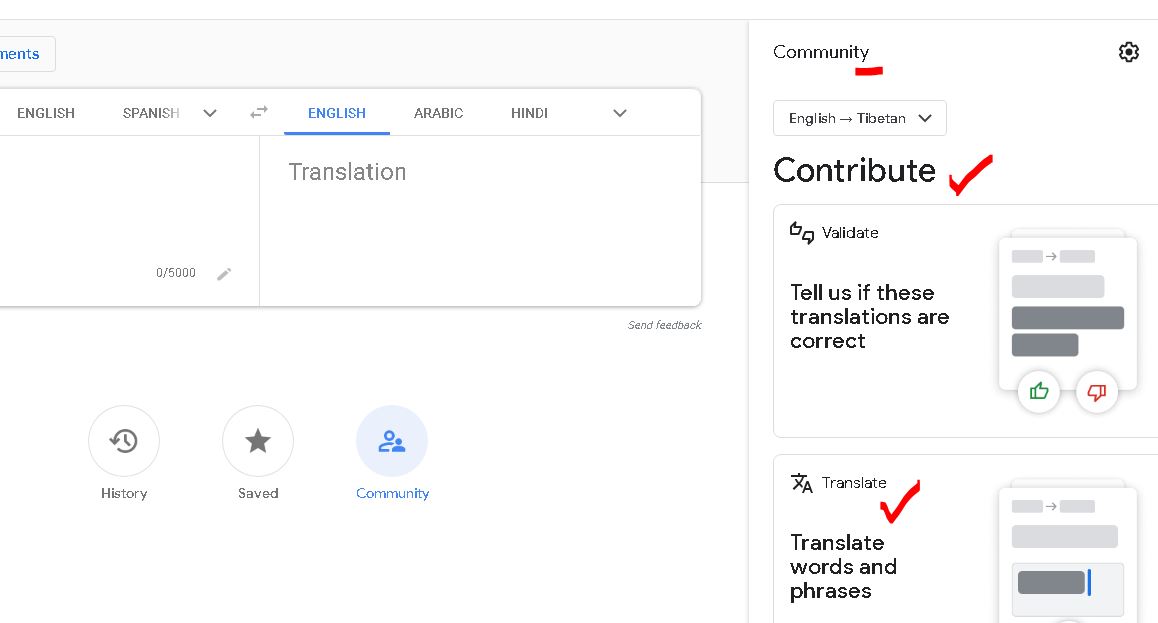Screen dimensions: 1158x623
Task: Click the Saved star icon
Action: tap(258, 441)
